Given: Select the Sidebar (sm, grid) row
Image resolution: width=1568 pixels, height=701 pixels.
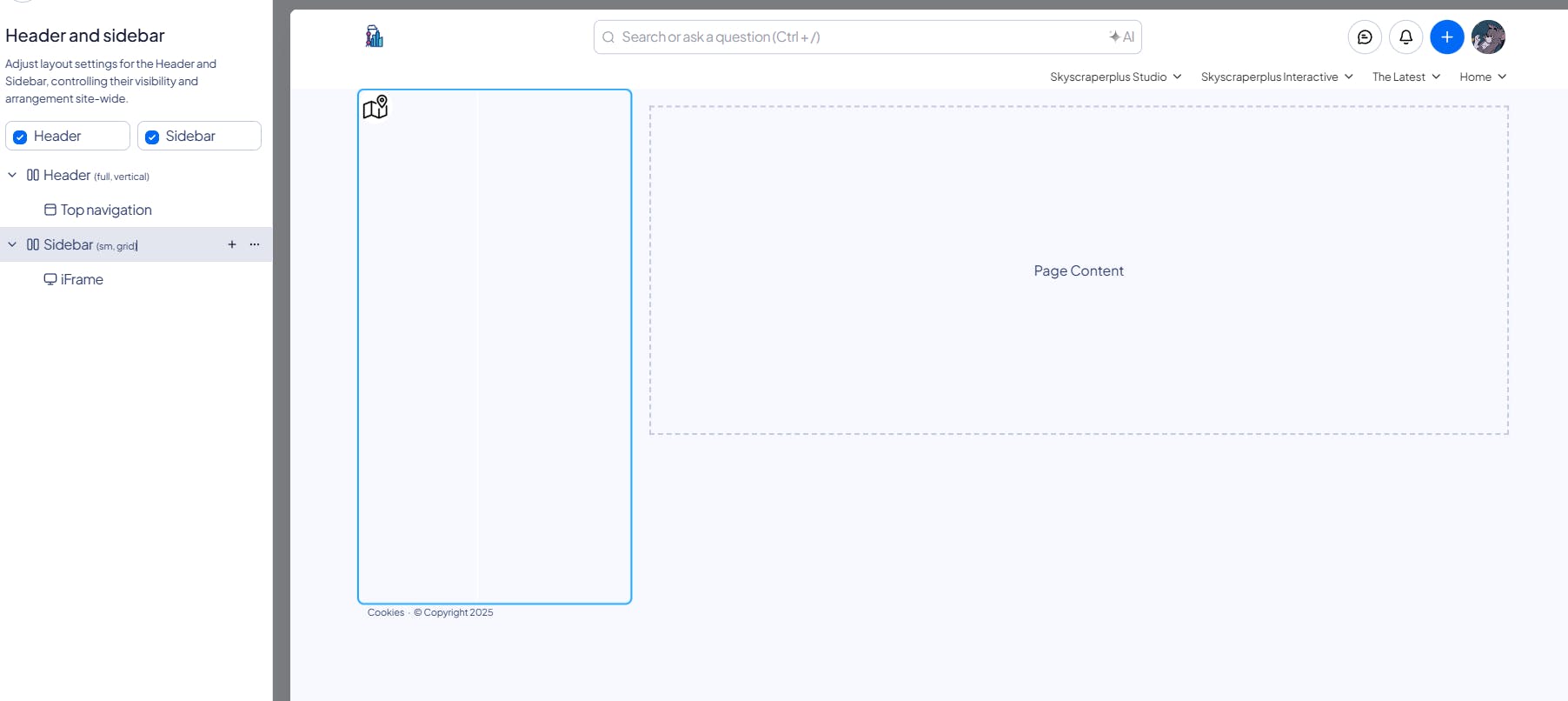Looking at the screenshot, I should [x=136, y=244].
